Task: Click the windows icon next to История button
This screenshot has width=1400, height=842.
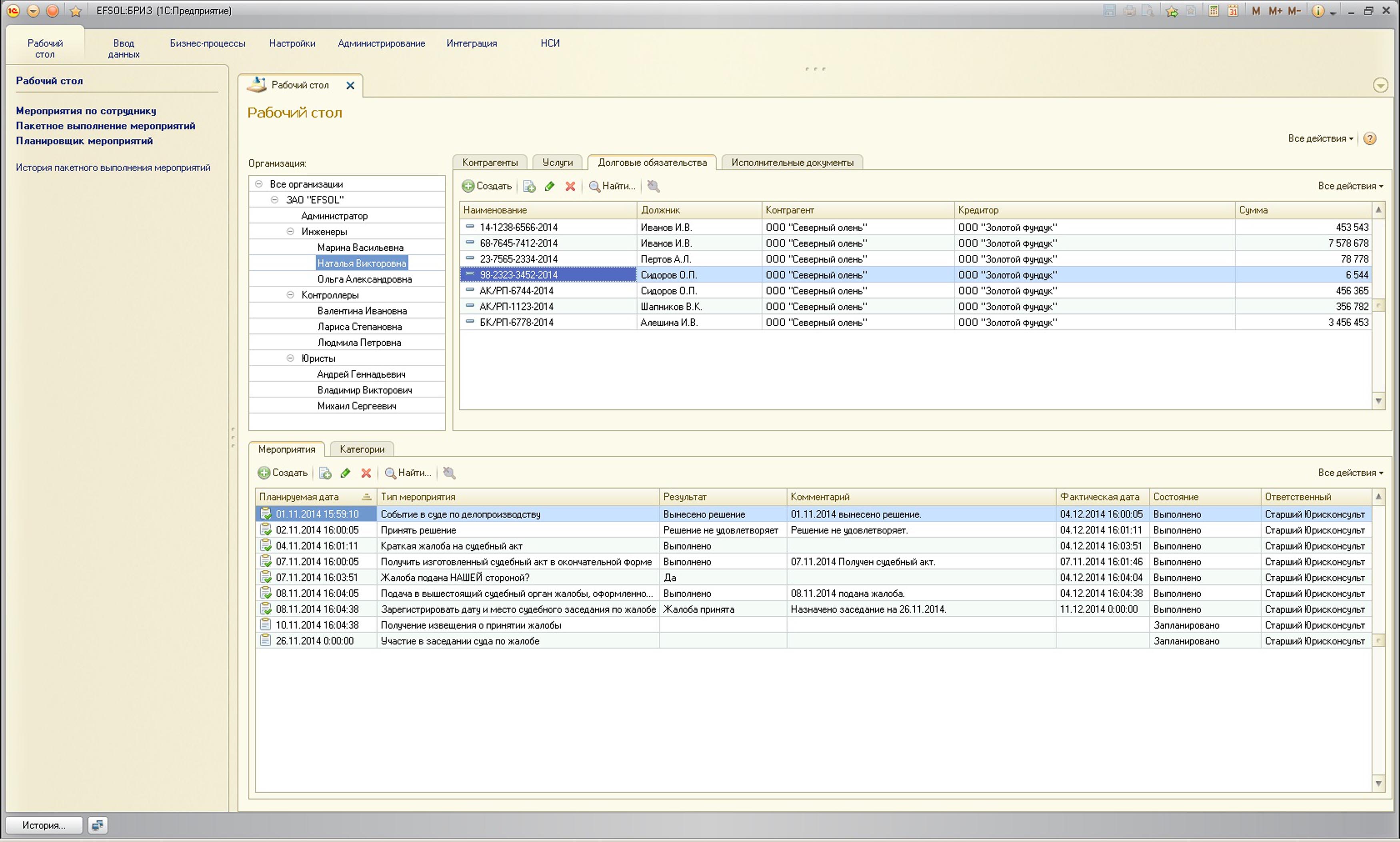Action: [x=98, y=825]
